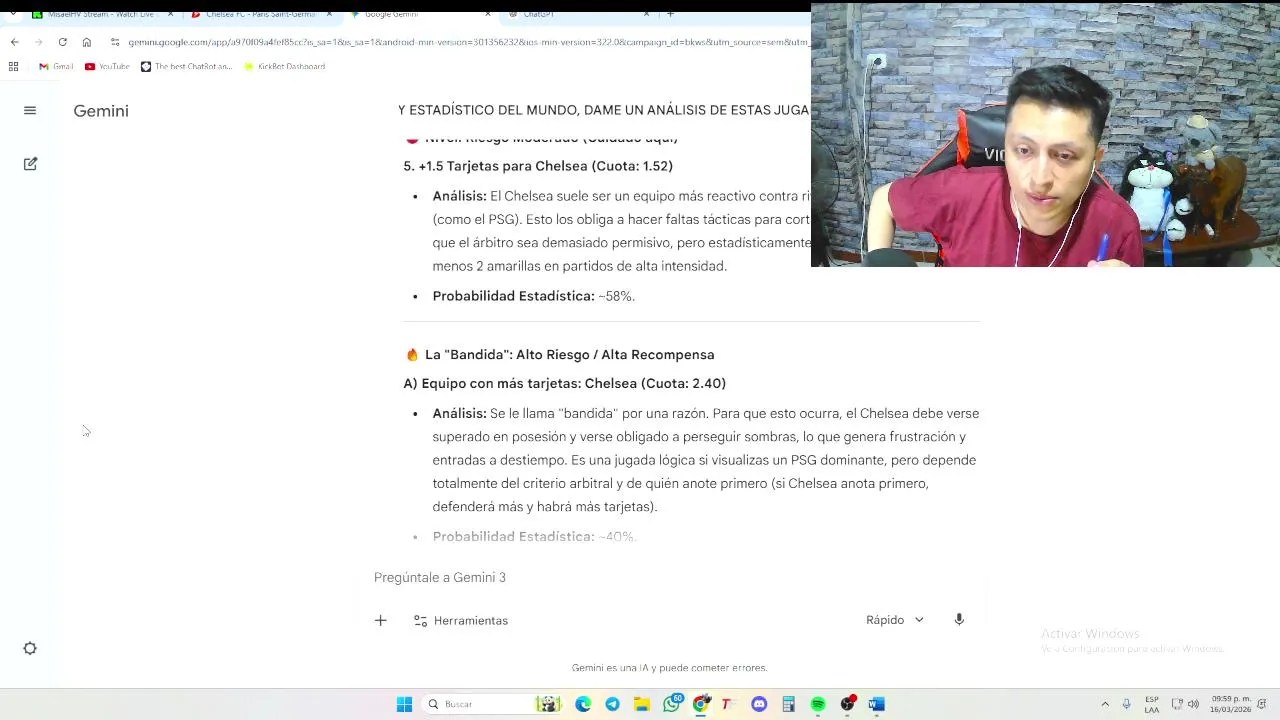Click the plus attachment button in prompt box
This screenshot has width=1280, height=720.
pos(380,621)
